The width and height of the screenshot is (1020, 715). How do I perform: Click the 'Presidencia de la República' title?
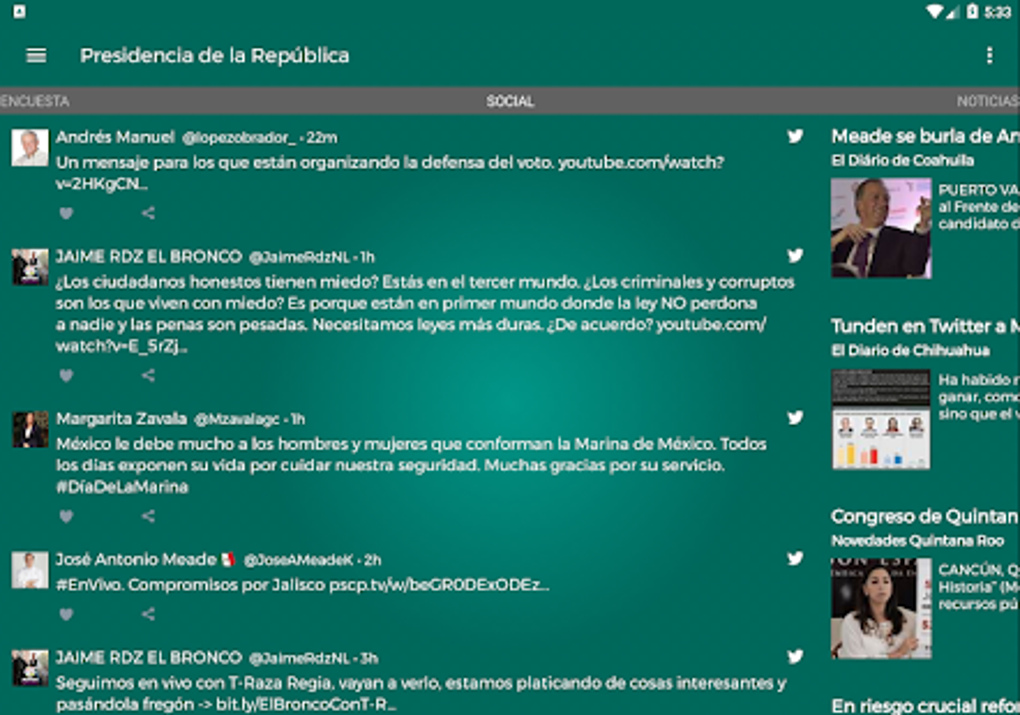point(214,56)
